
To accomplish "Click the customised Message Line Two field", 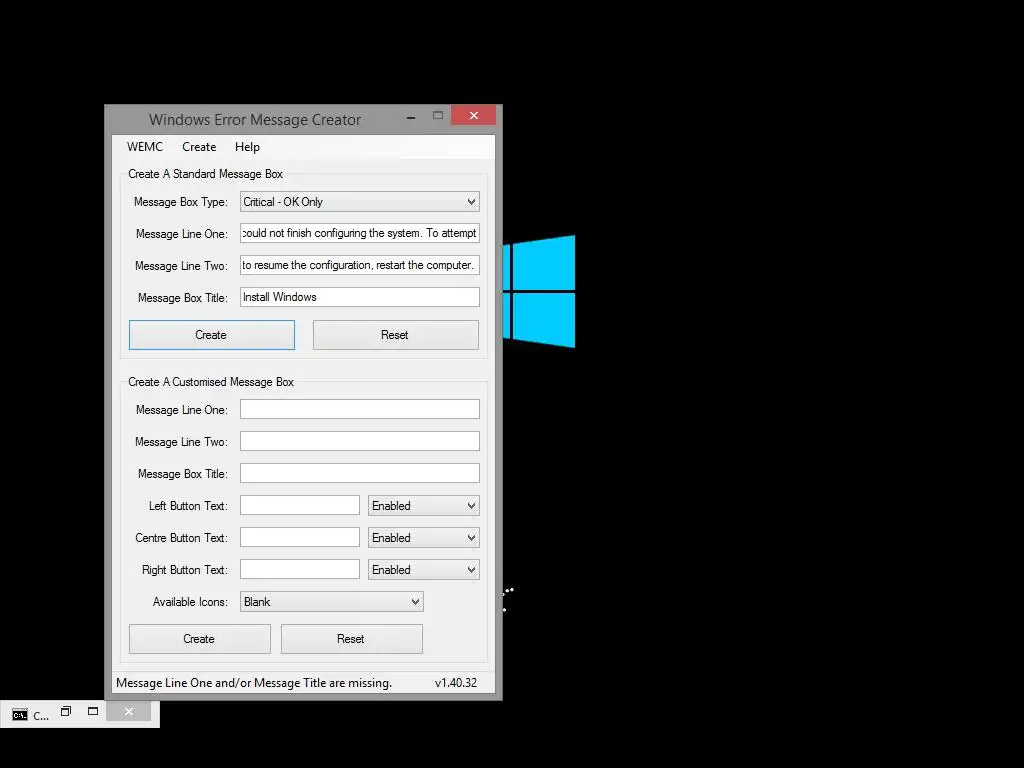I will click(x=359, y=441).
